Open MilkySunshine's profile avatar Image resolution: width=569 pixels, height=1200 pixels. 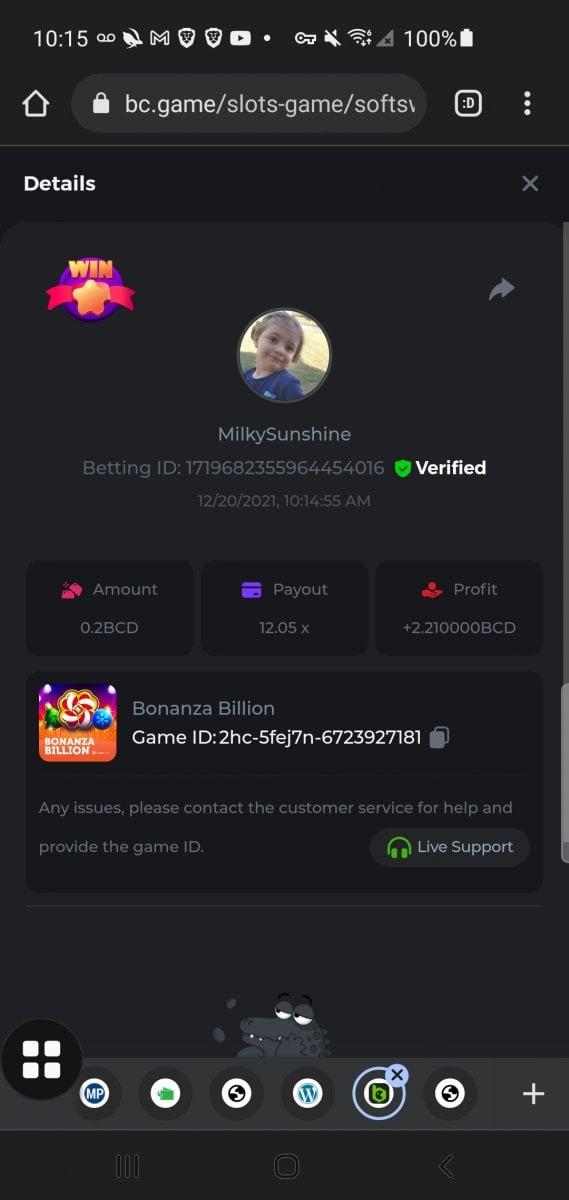point(284,355)
